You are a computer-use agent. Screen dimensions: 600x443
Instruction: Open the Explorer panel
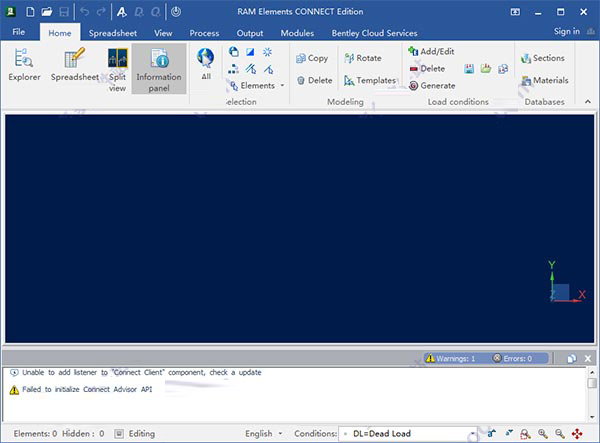coord(24,65)
